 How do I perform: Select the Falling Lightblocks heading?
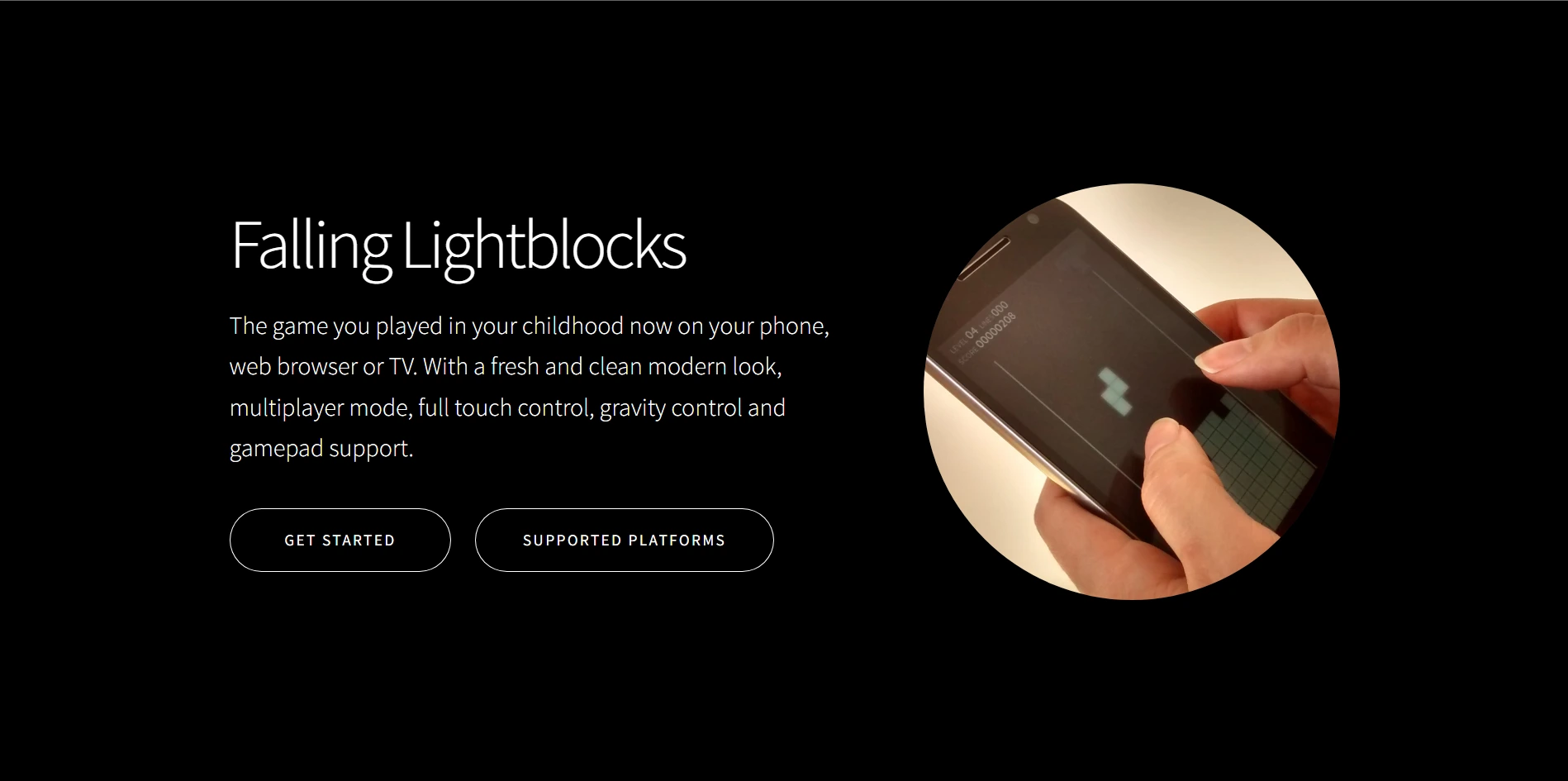click(x=459, y=246)
